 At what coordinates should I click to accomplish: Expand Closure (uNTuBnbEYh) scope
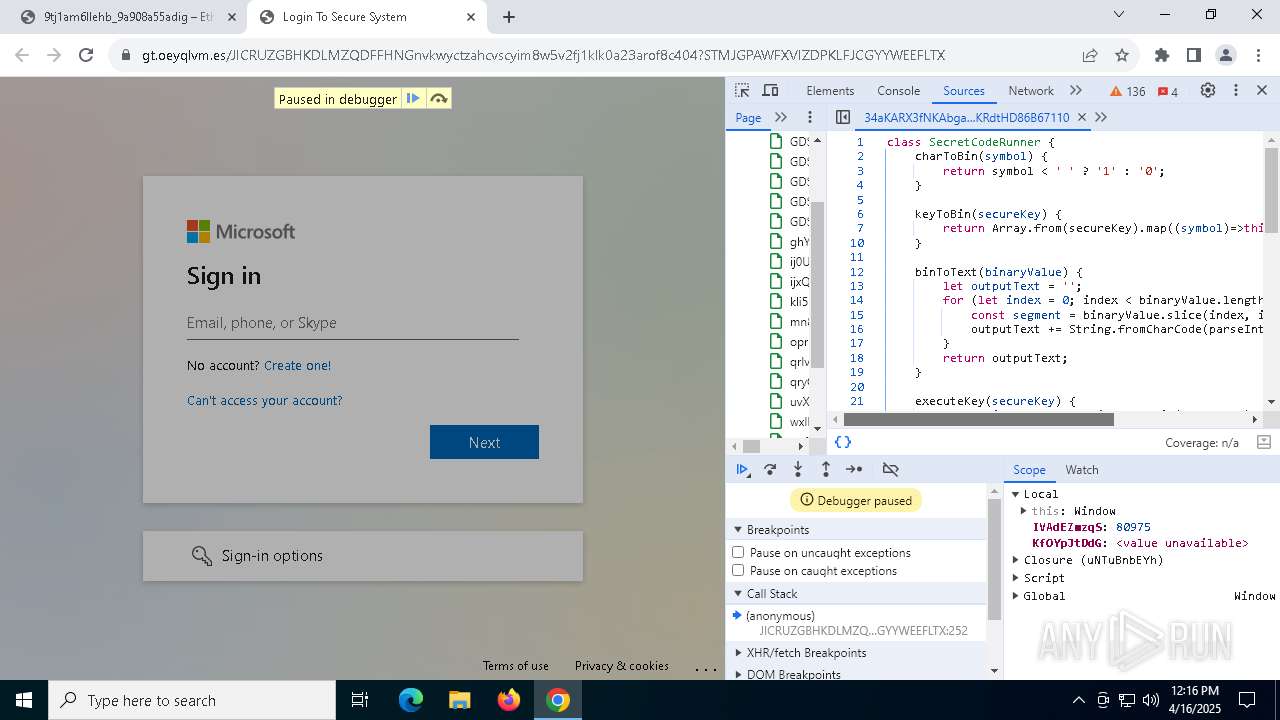point(1015,560)
